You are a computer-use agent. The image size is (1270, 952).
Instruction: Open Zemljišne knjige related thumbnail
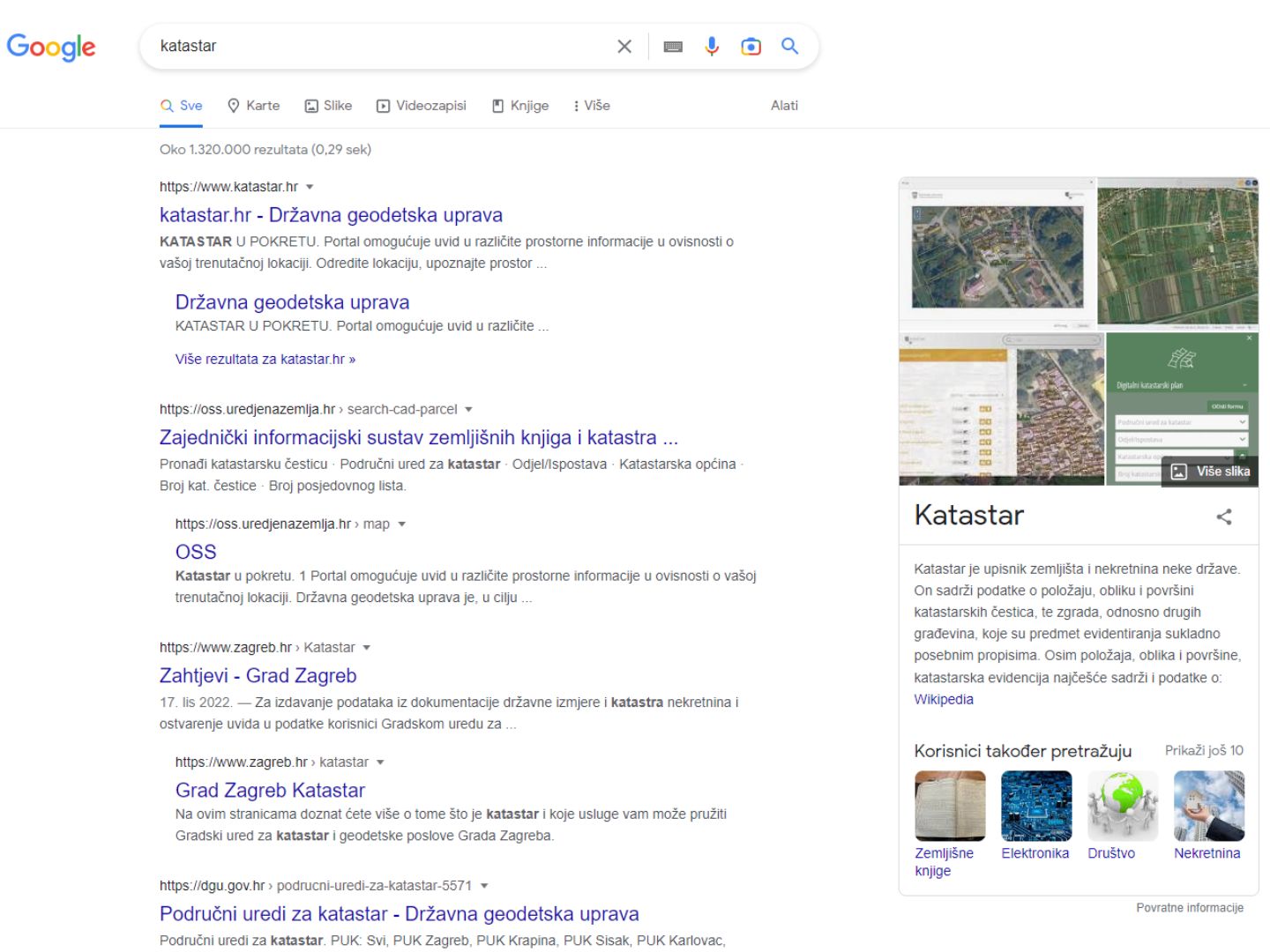point(950,806)
